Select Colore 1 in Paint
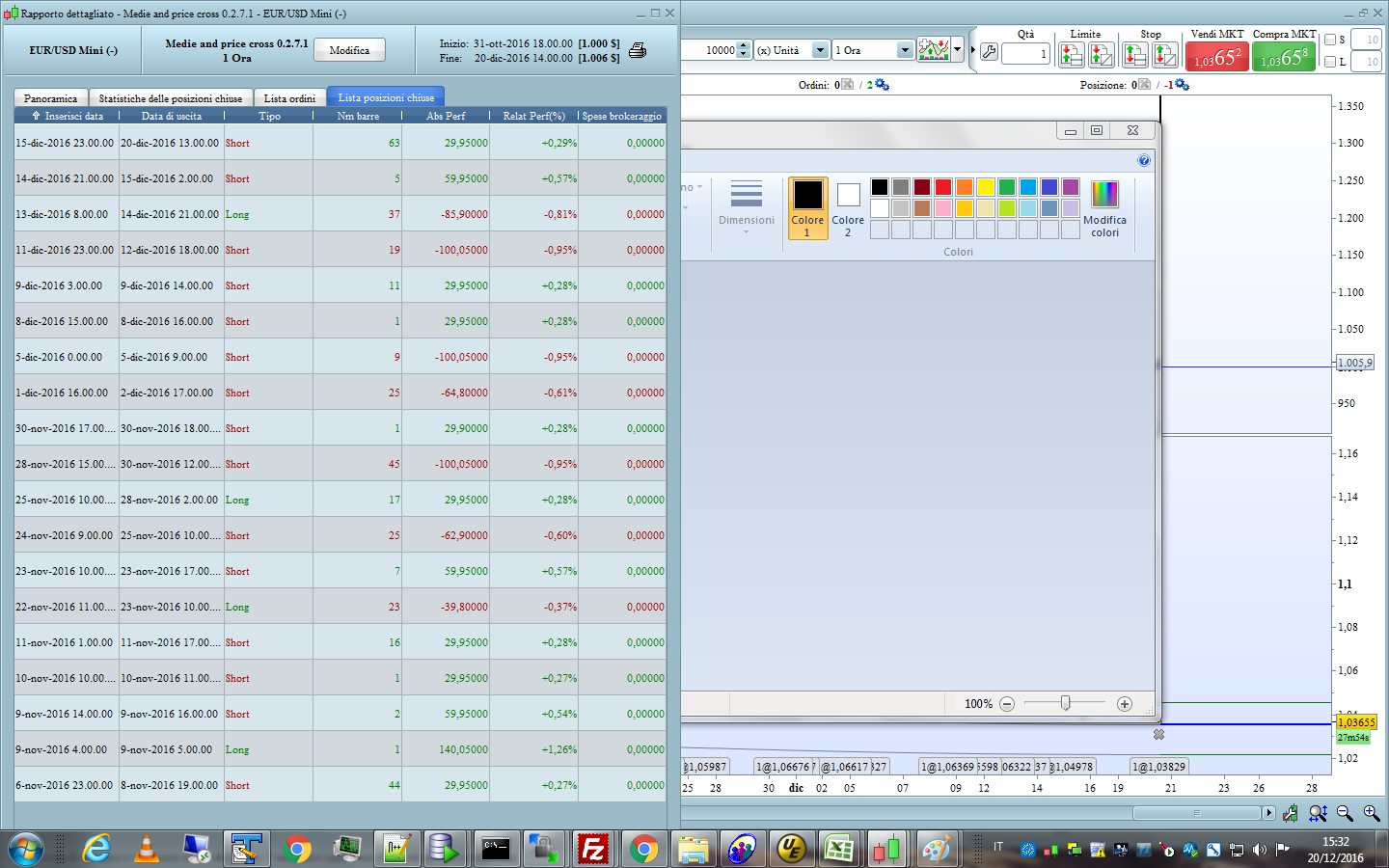 point(807,208)
